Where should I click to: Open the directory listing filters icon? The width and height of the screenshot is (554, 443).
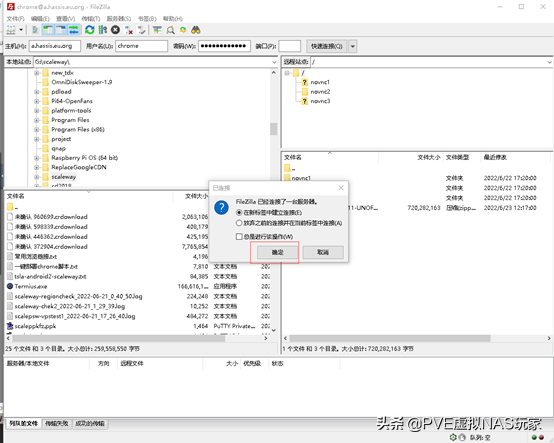(158, 30)
